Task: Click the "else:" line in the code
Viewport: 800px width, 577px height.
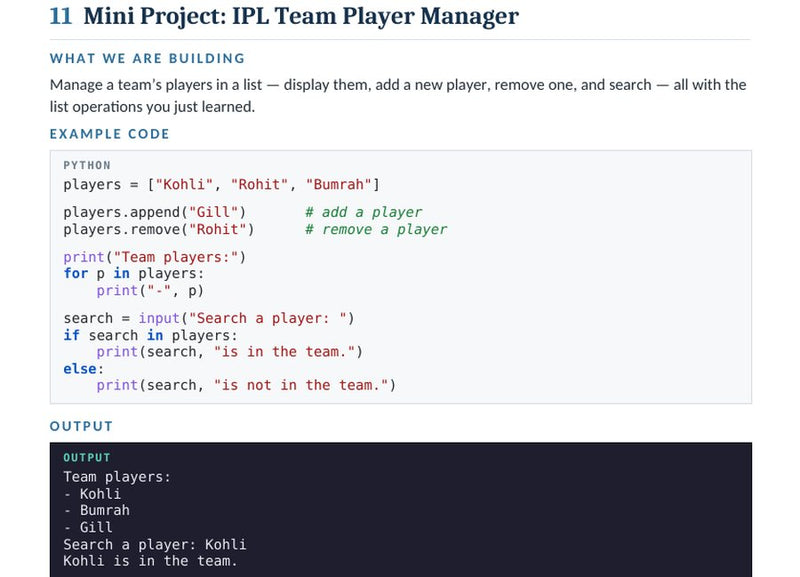Action: pos(84,368)
